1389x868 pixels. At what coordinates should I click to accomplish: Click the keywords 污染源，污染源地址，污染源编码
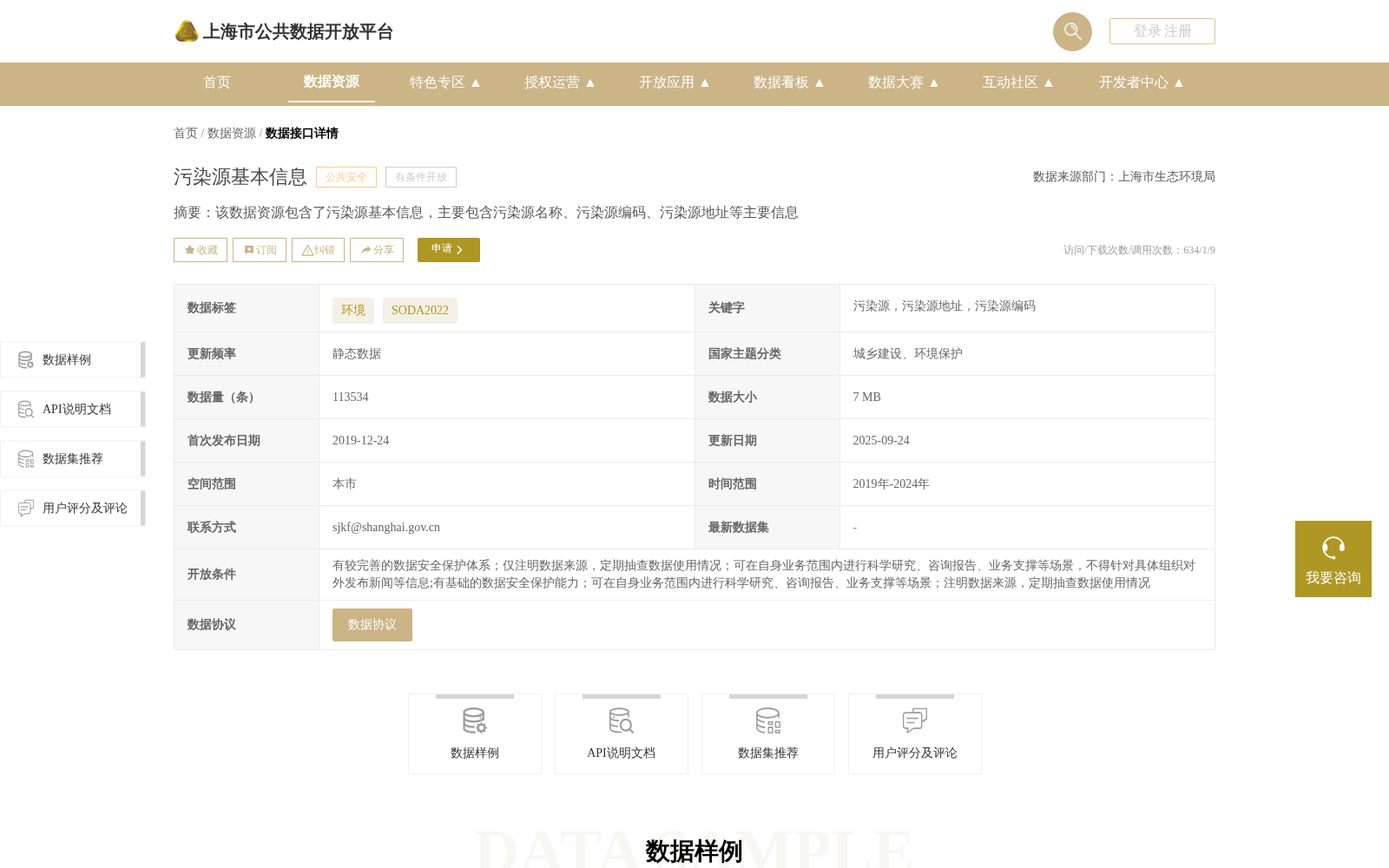click(x=945, y=306)
